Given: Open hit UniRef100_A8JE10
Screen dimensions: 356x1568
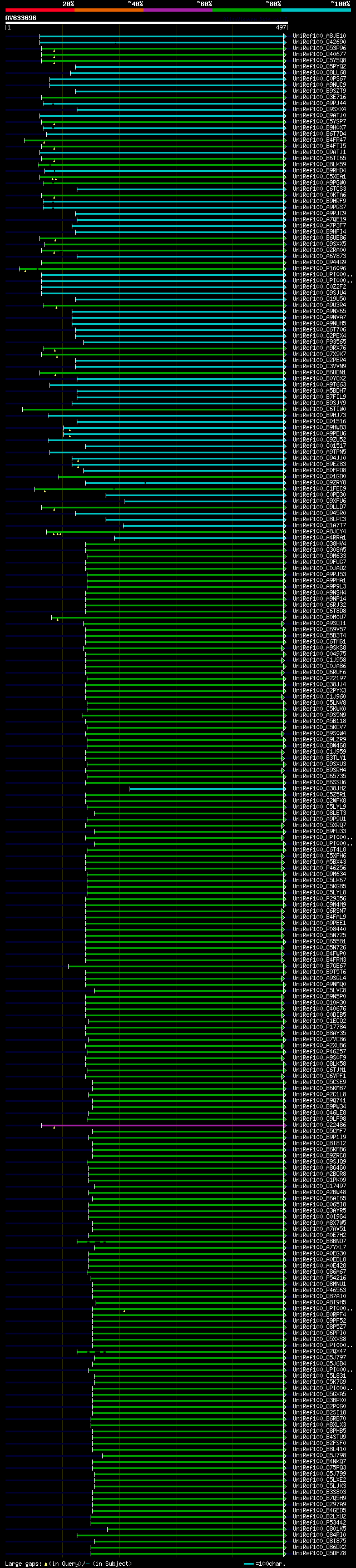Looking at the screenshot, I should pyautogui.click(x=319, y=36).
